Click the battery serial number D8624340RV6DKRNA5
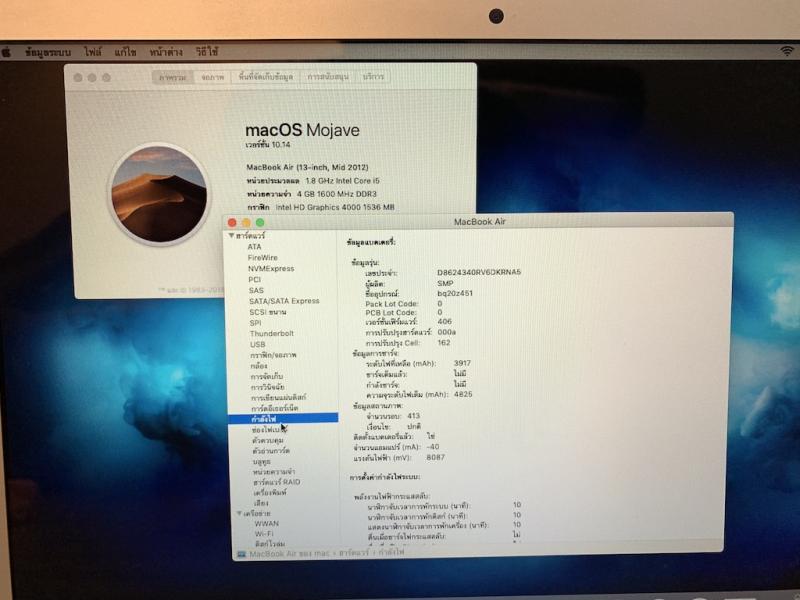 click(479, 272)
